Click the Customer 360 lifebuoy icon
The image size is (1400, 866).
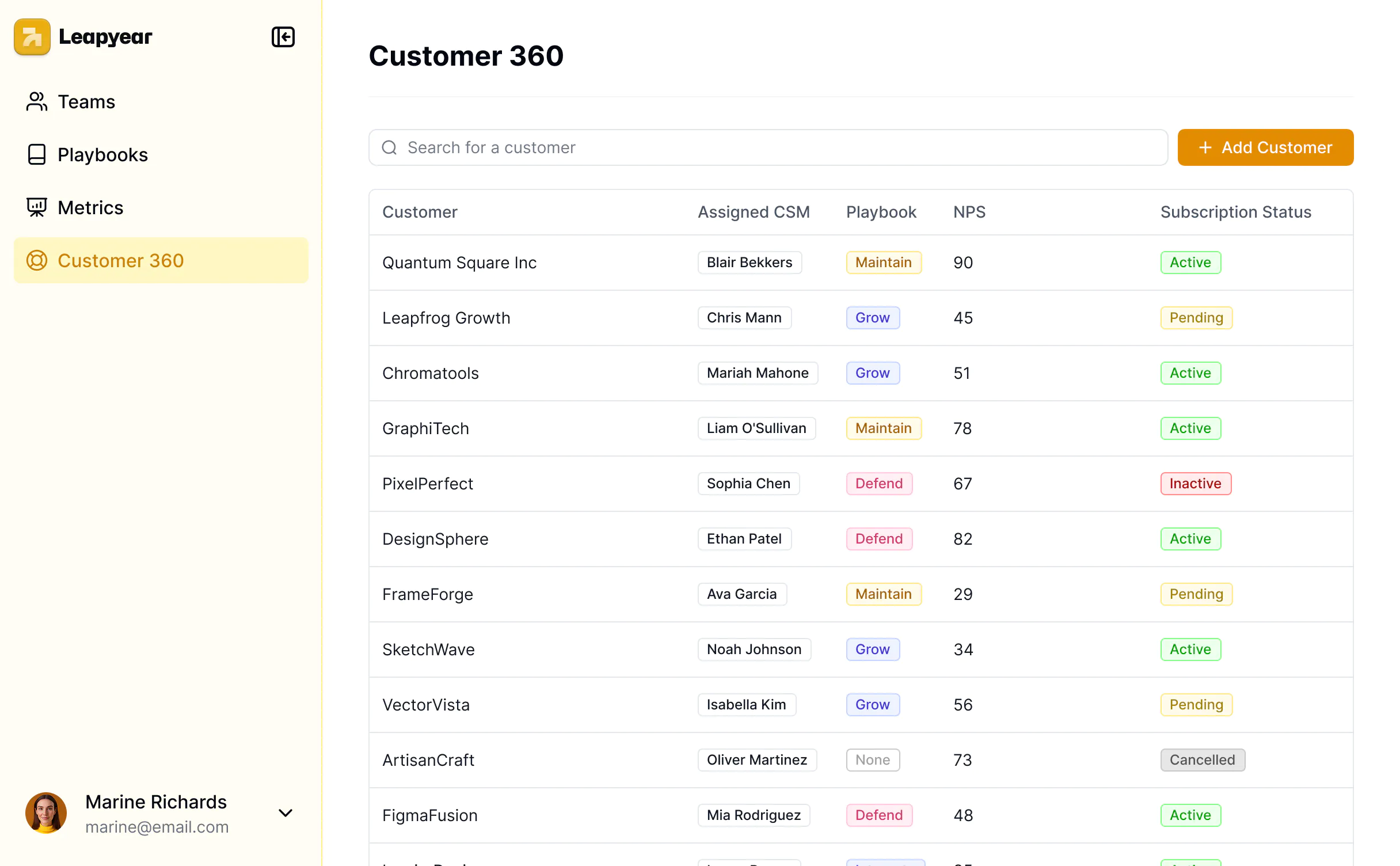click(37, 261)
